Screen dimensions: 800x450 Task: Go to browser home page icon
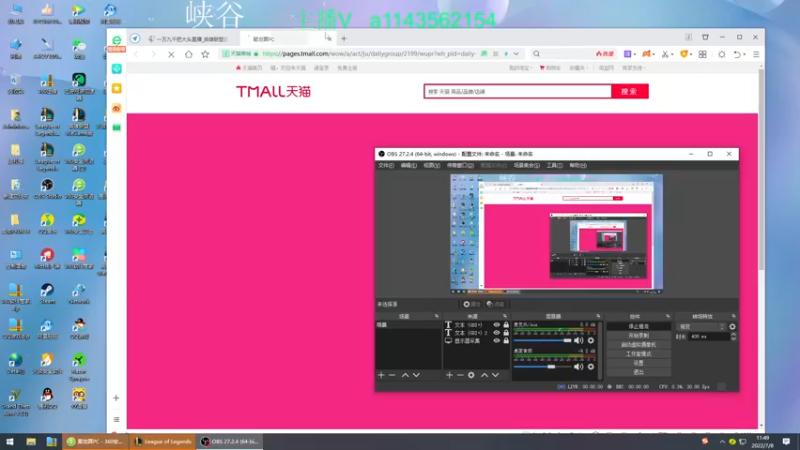pyautogui.click(x=189, y=54)
